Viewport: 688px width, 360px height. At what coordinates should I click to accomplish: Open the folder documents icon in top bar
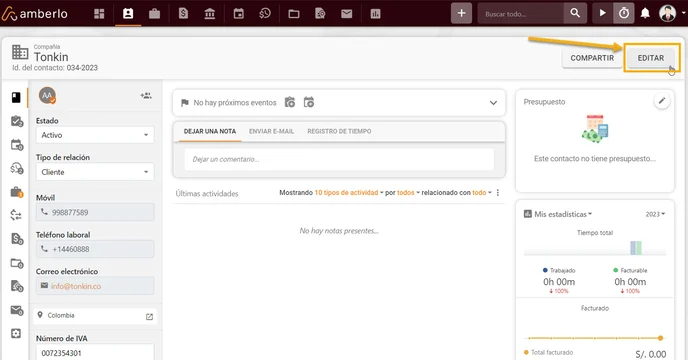point(294,14)
